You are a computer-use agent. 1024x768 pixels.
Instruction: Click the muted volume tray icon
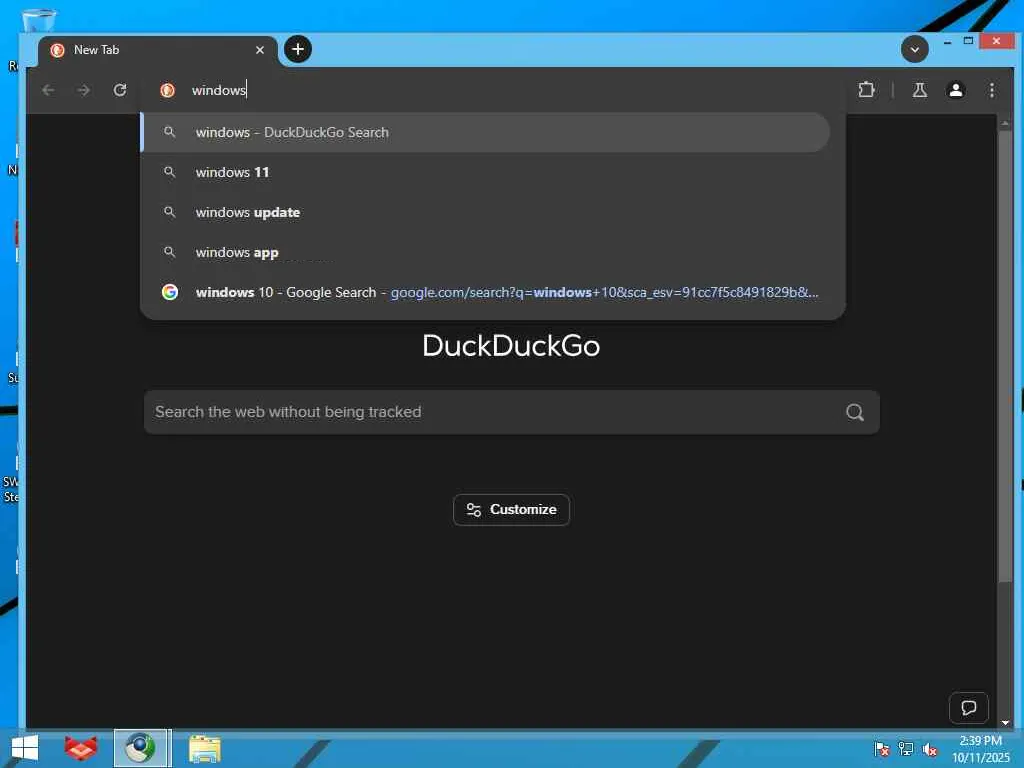pyautogui.click(x=929, y=749)
